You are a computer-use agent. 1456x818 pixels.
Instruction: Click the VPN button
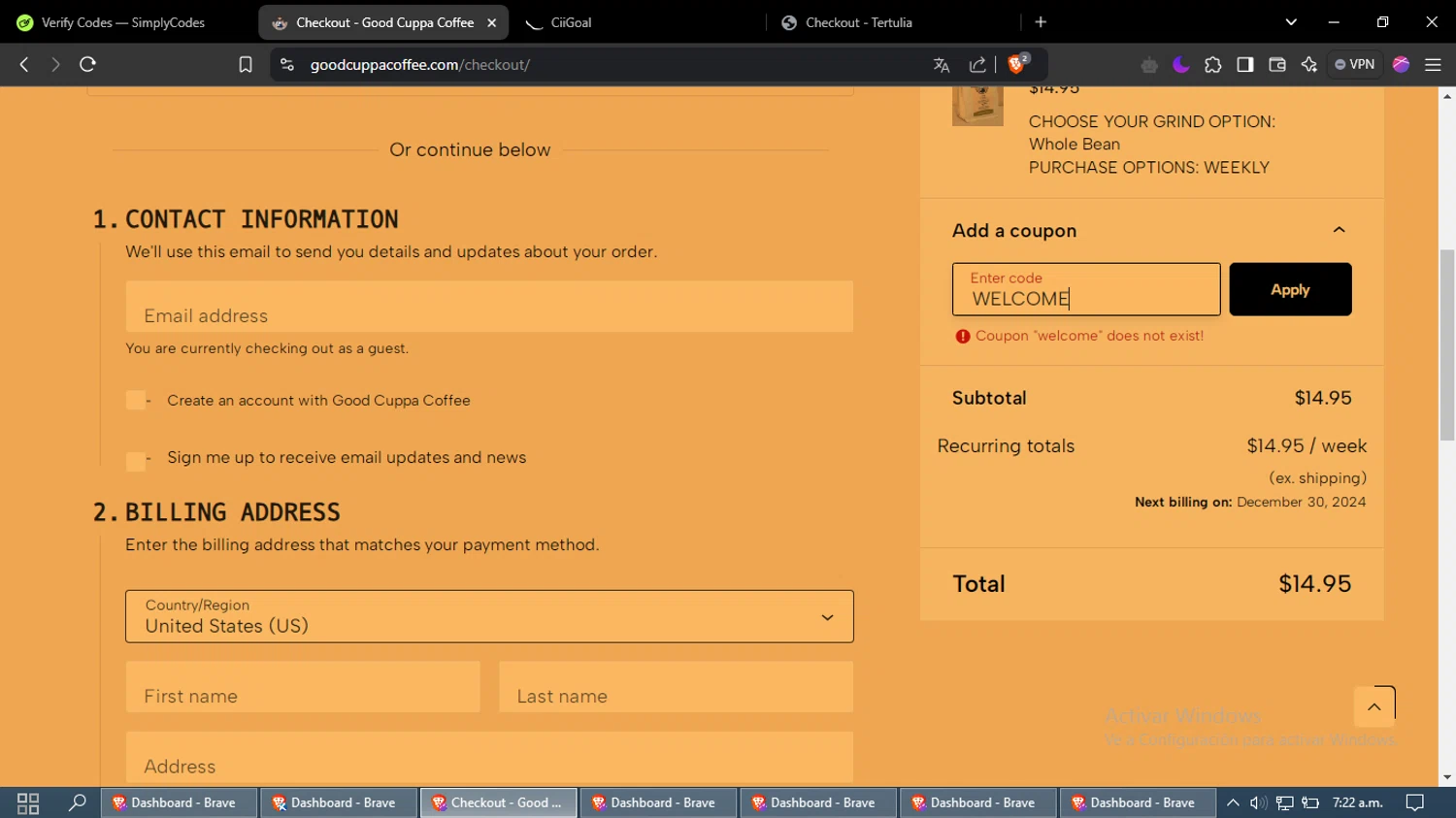(x=1355, y=65)
